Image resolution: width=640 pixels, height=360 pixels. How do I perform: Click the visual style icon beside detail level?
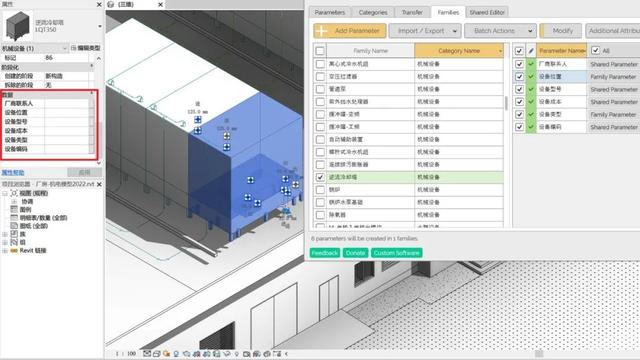[x=156, y=354]
